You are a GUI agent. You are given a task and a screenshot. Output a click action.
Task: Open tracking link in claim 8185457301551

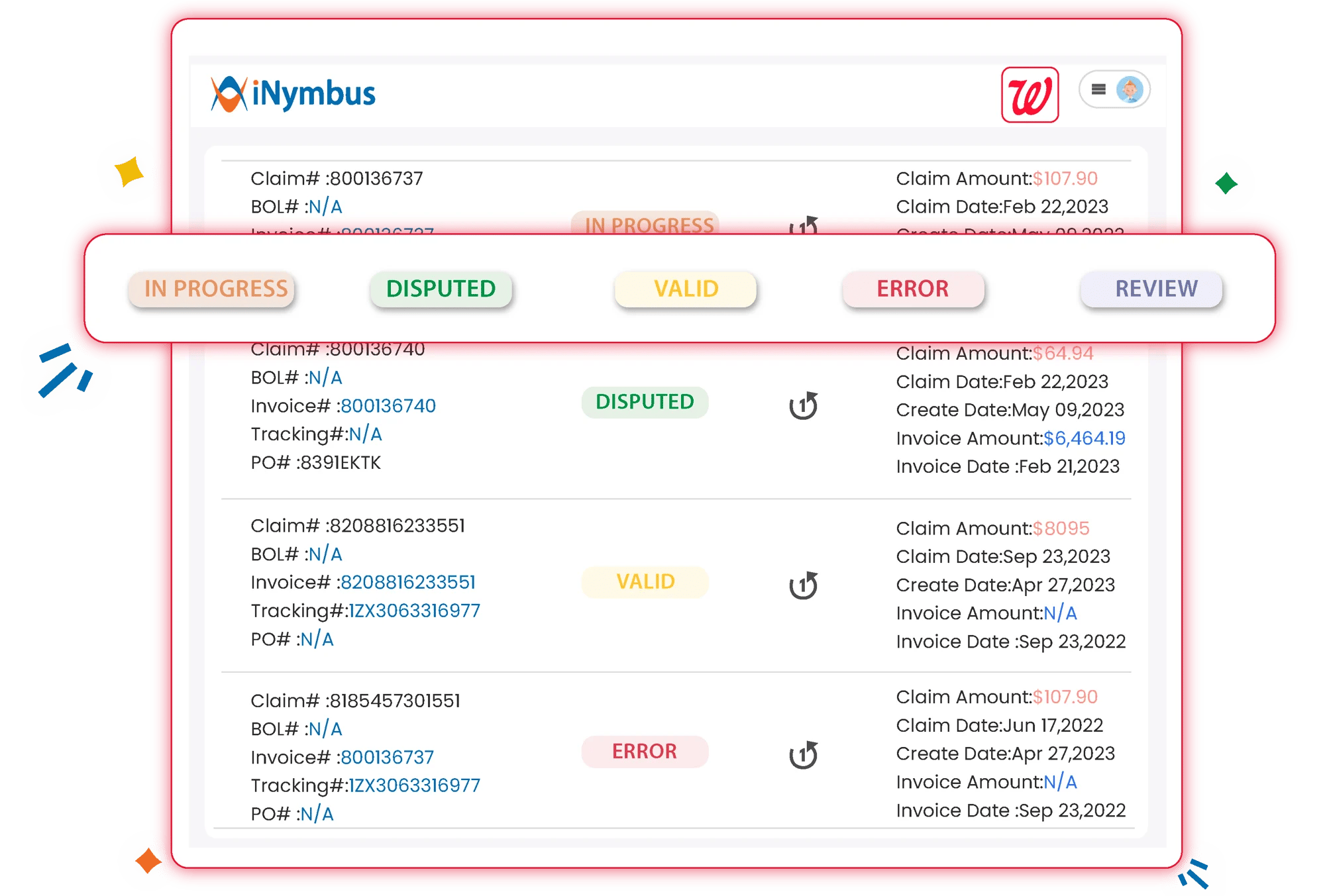tap(415, 785)
